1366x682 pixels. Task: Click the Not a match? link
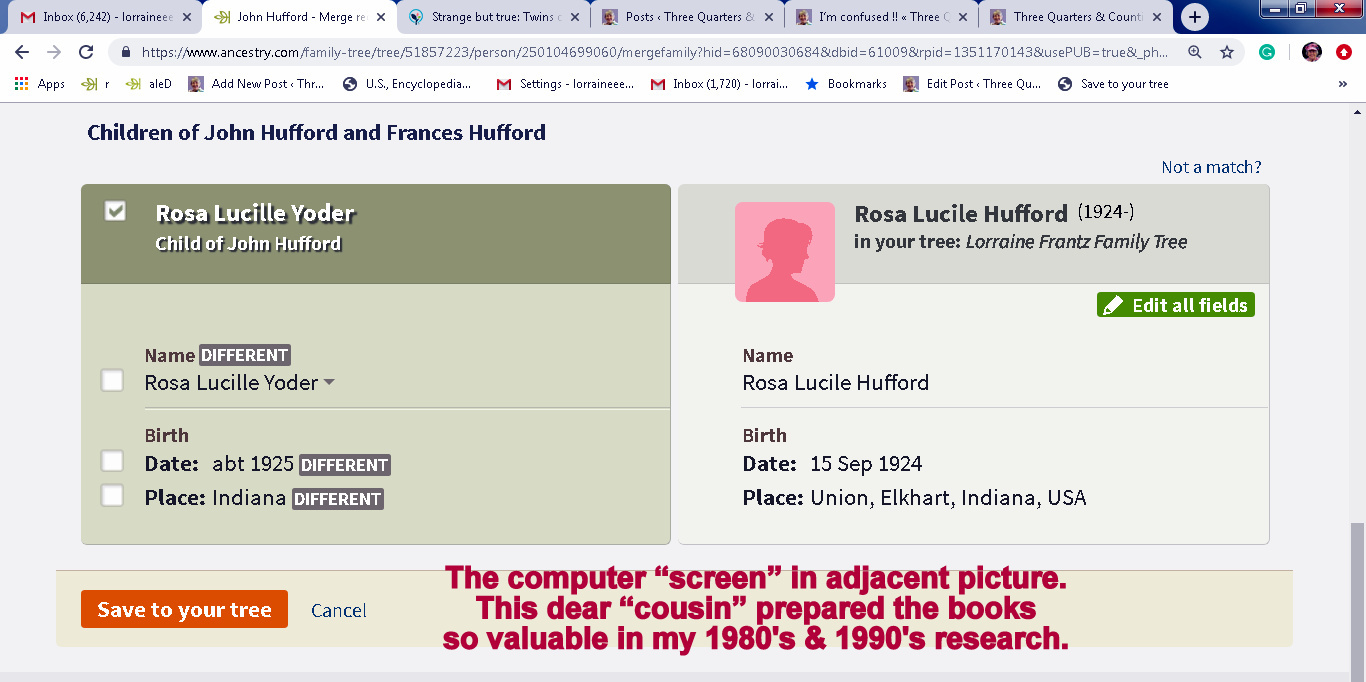(x=1211, y=167)
